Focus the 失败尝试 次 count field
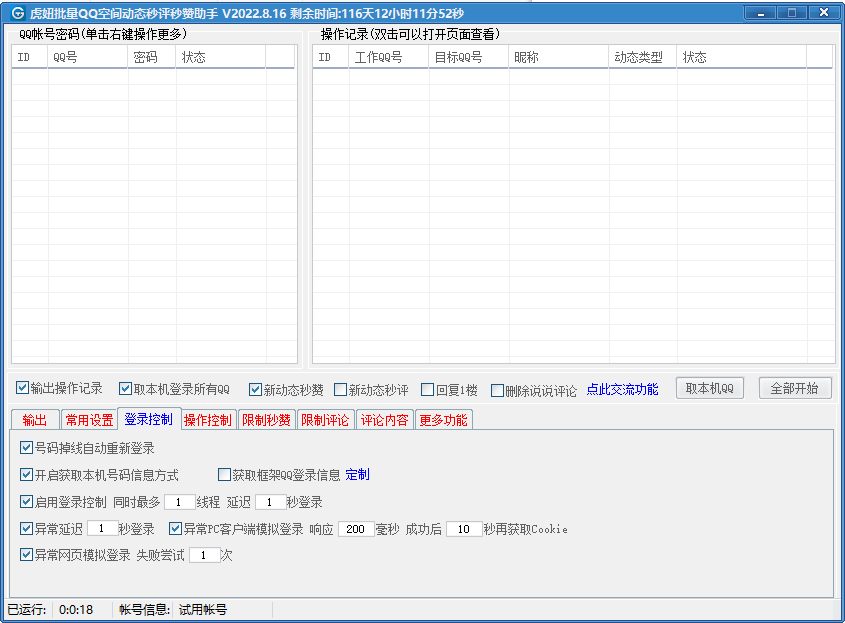The width and height of the screenshot is (845, 623). tap(205, 555)
